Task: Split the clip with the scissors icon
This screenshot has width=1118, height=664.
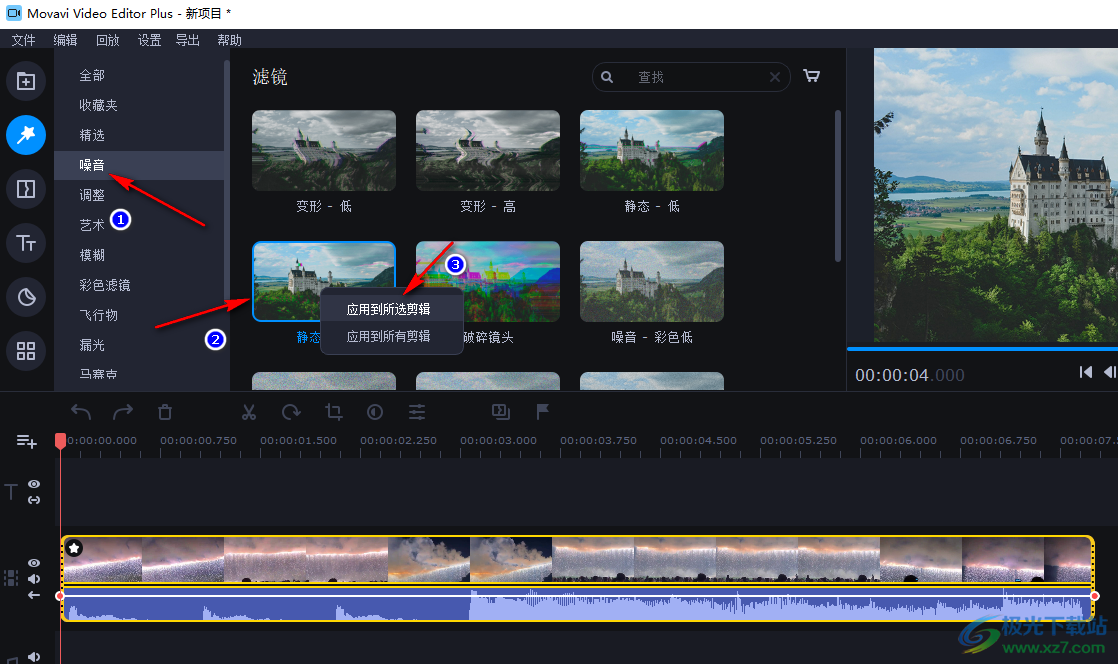Action: (x=249, y=412)
